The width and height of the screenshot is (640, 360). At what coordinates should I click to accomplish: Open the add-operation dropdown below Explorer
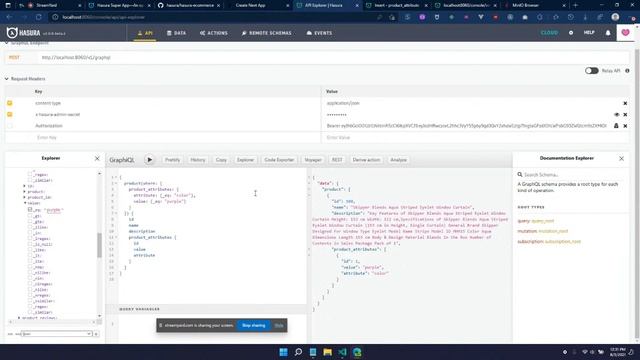coord(57,334)
